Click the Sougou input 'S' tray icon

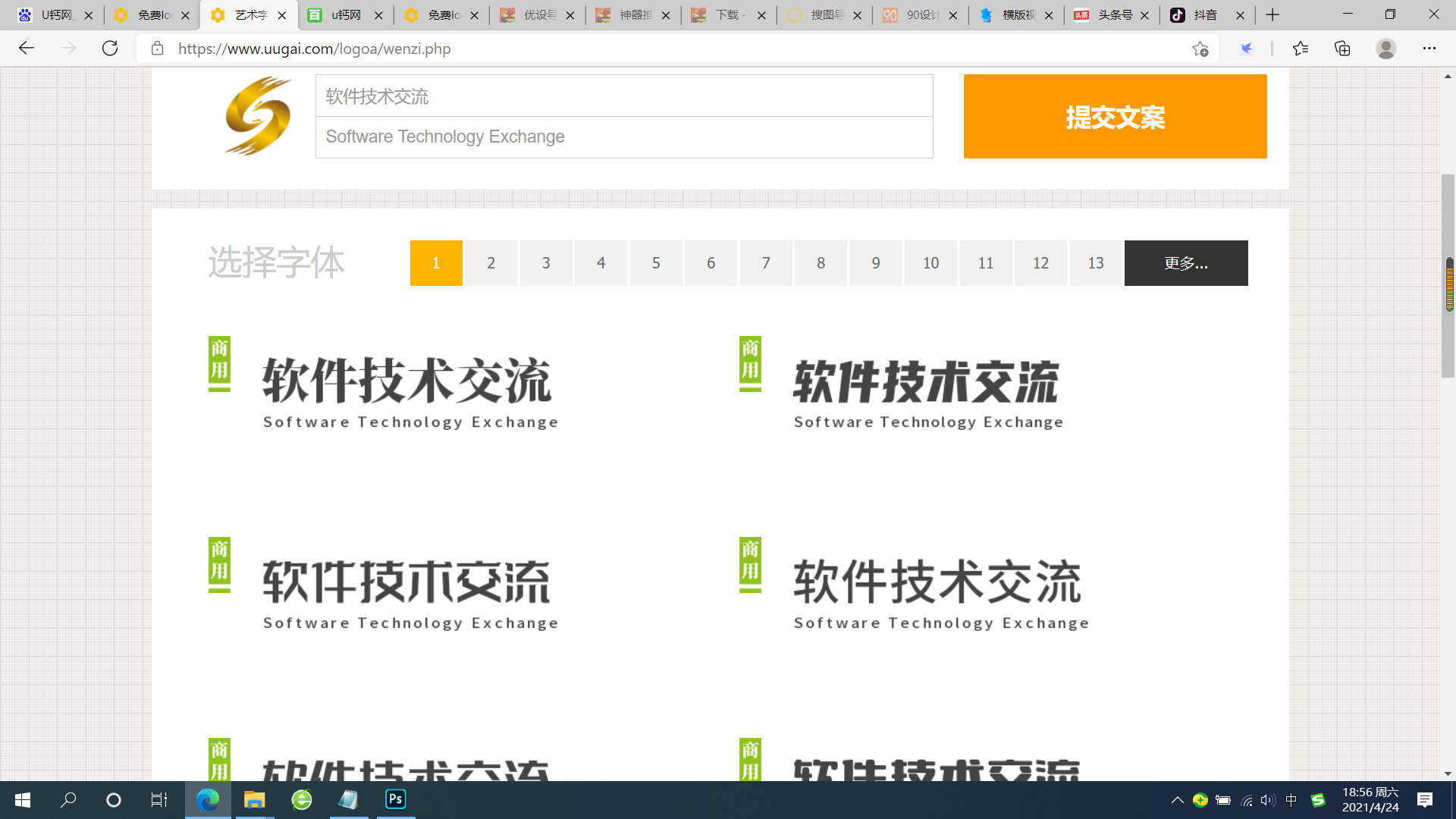[1317, 799]
